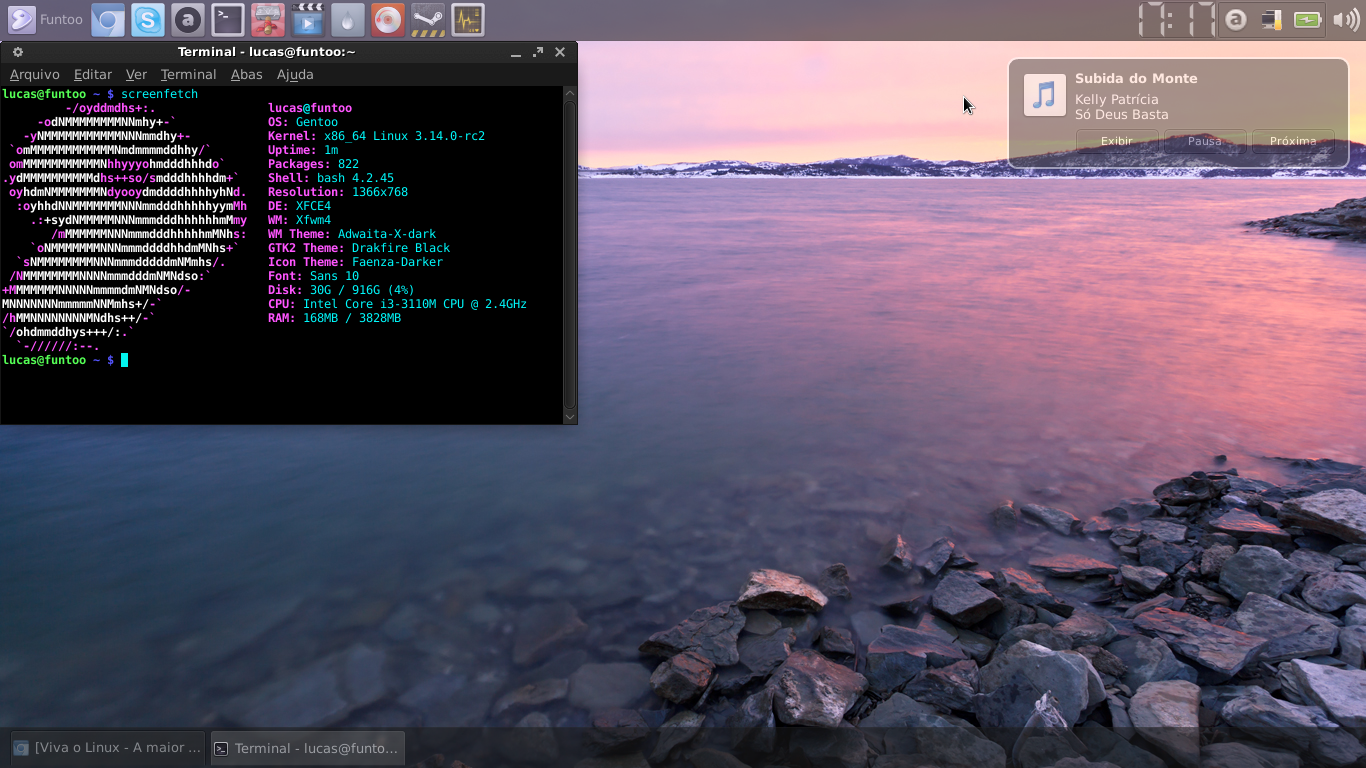Screen dimensions: 1366x768
Task: Launch Steam from the top panel
Action: point(428,19)
